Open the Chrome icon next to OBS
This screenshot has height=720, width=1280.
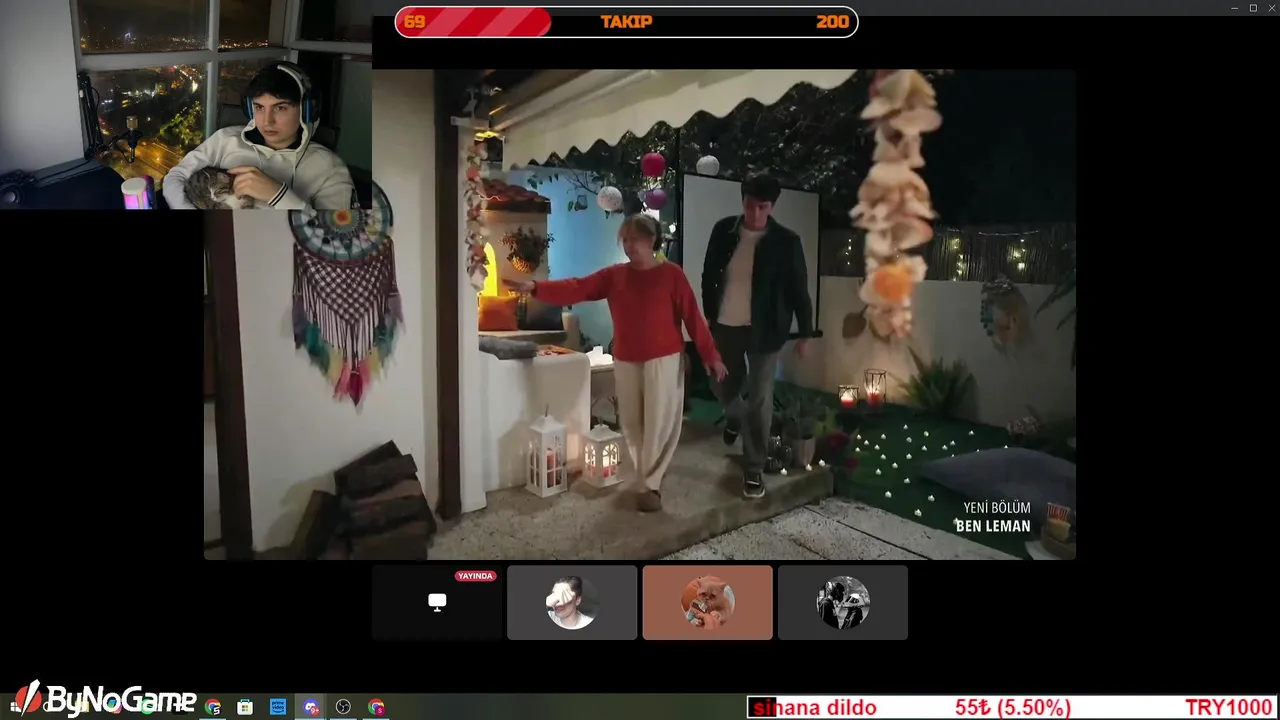point(376,707)
